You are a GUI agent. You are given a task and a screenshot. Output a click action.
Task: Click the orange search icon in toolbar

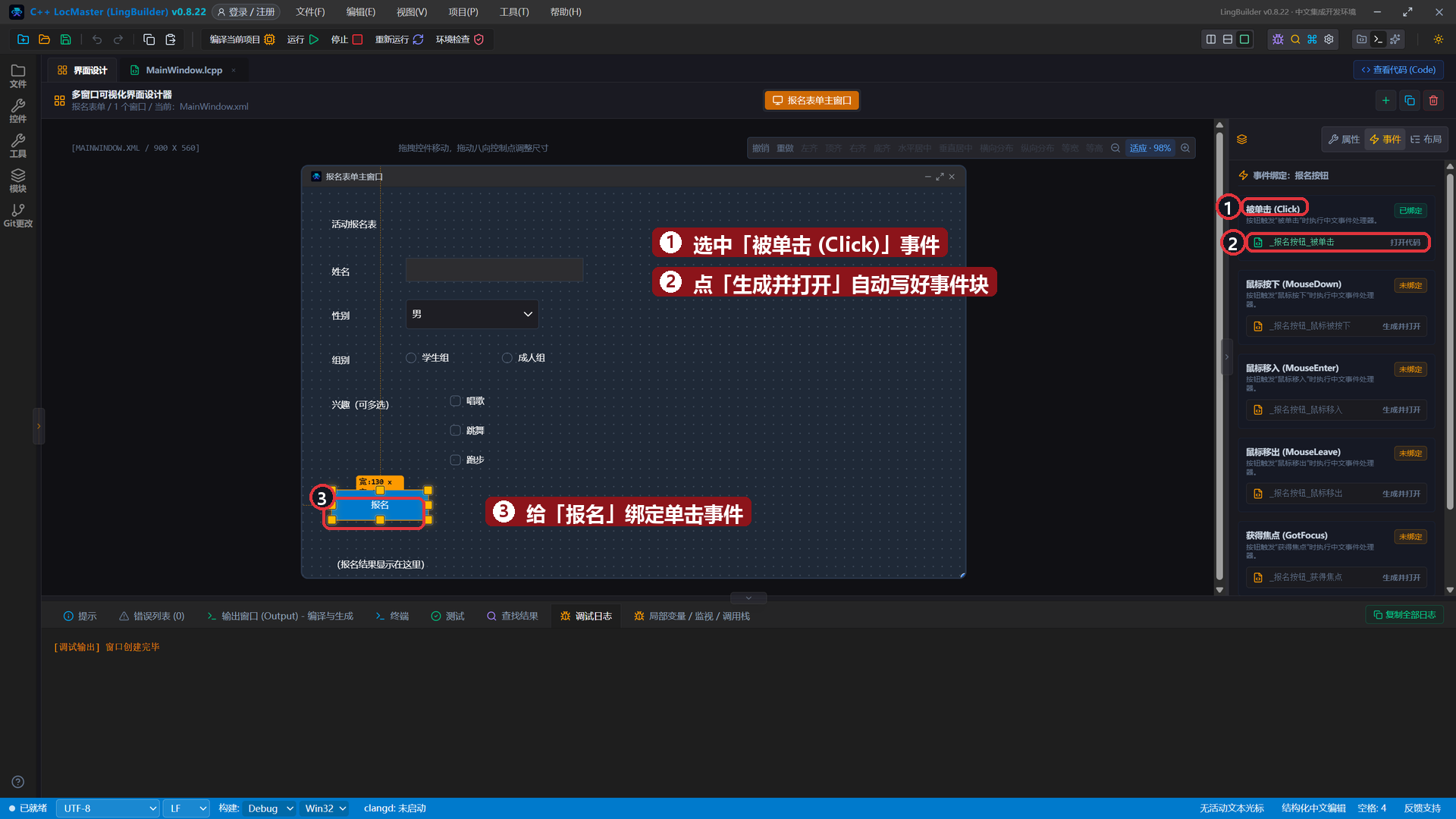point(1295,39)
